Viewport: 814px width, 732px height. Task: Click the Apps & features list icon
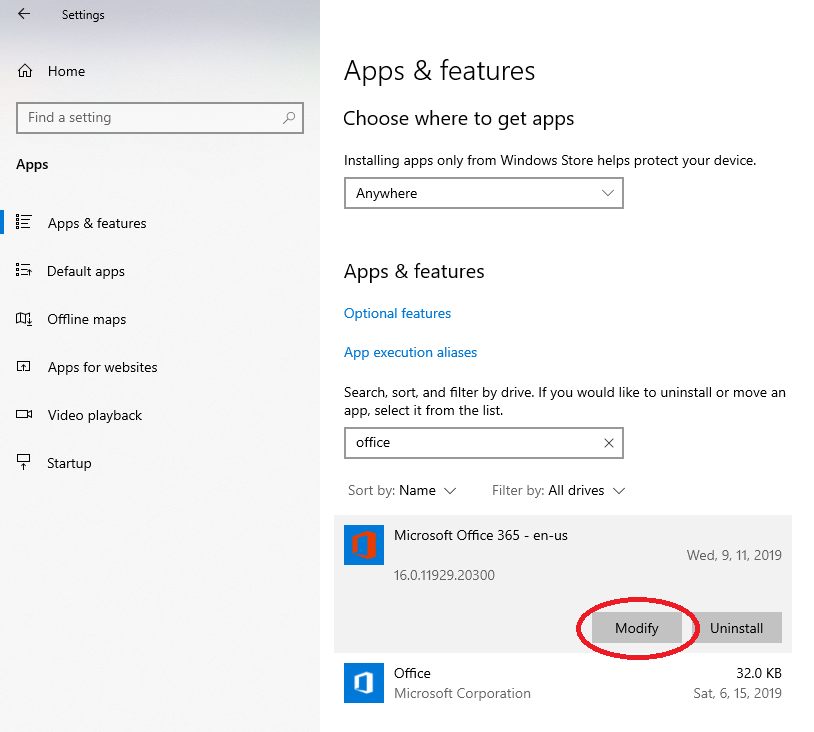(x=23, y=222)
